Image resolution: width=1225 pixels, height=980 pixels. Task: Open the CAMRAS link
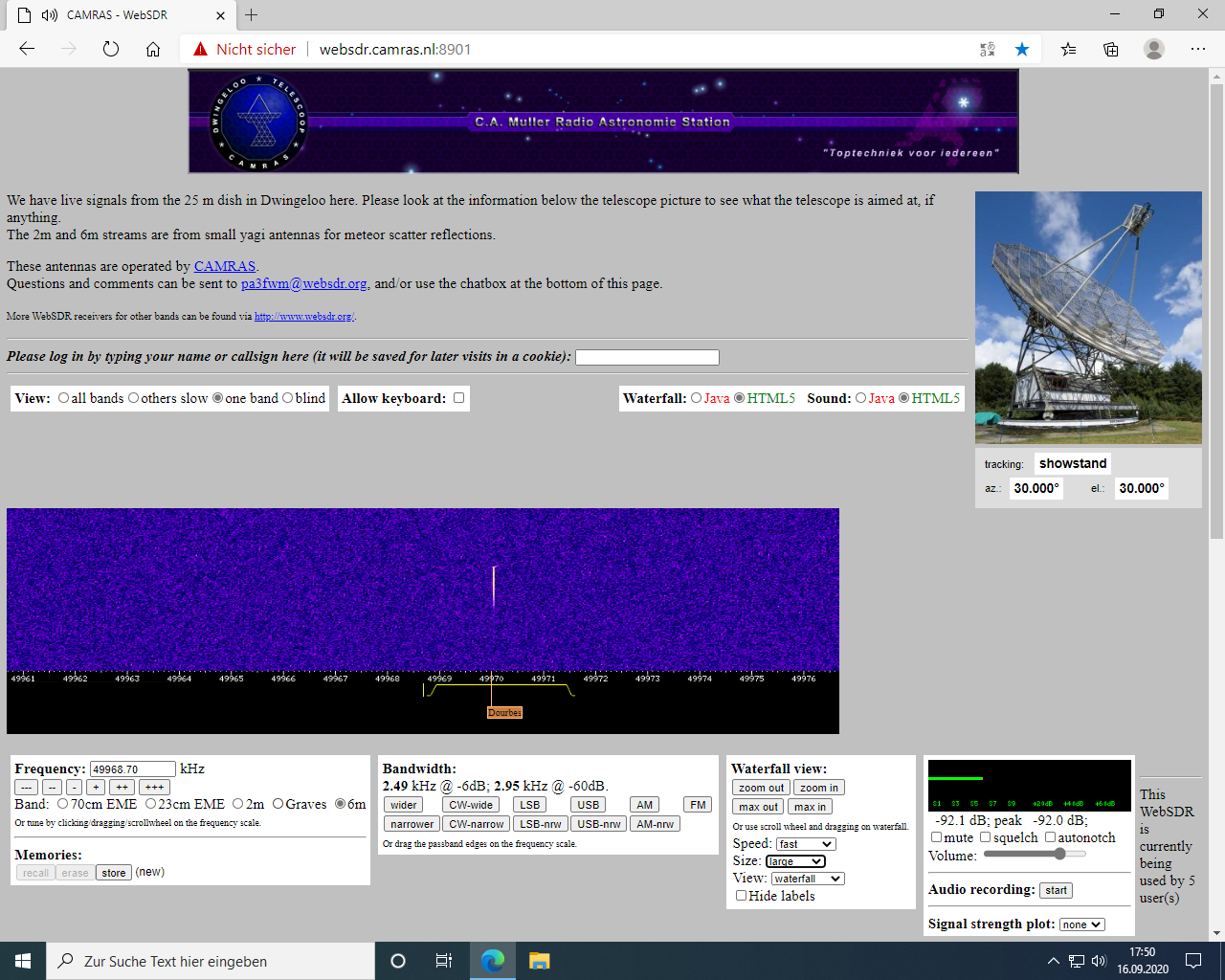tap(225, 266)
